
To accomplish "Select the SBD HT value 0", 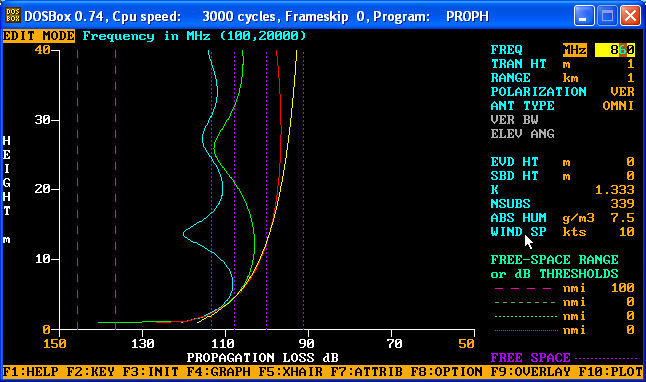I will 630,176.
